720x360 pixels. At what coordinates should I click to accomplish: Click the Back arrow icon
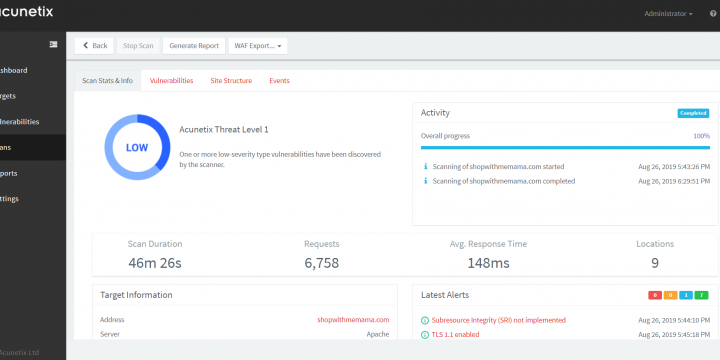coord(85,45)
